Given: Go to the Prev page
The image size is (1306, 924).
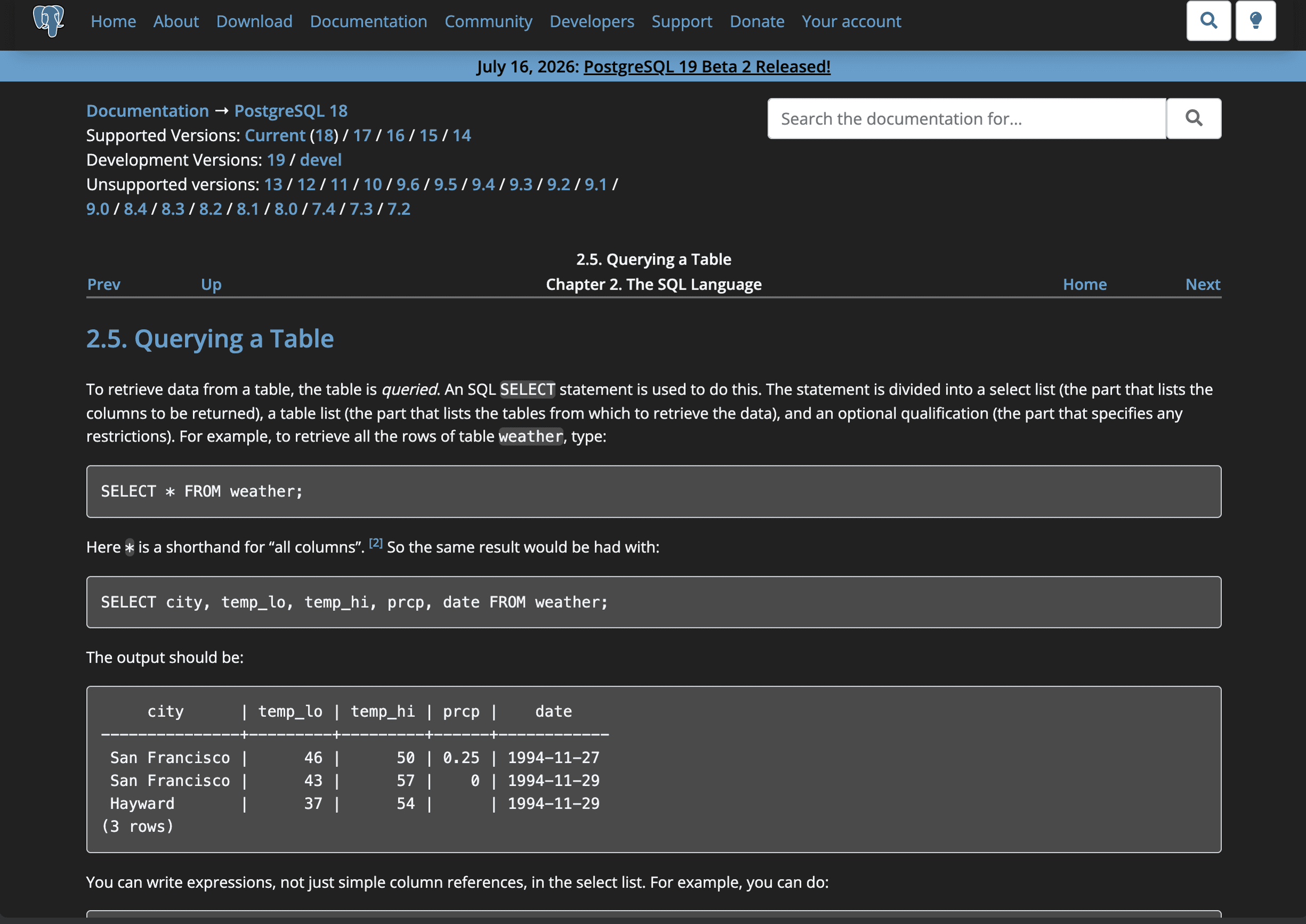Looking at the screenshot, I should tap(103, 284).
